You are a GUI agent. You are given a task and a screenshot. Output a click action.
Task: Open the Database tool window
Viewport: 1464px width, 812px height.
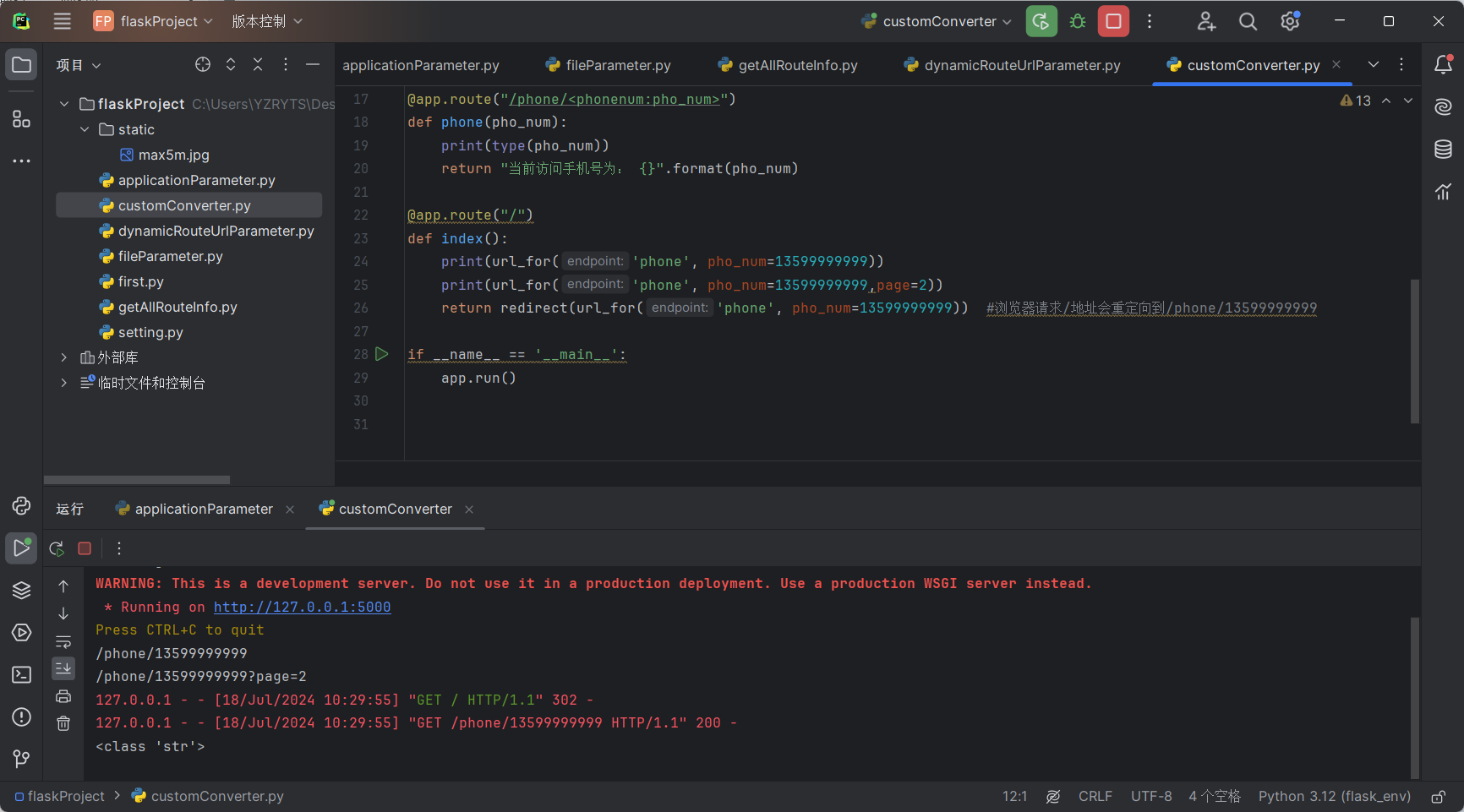click(x=1443, y=150)
